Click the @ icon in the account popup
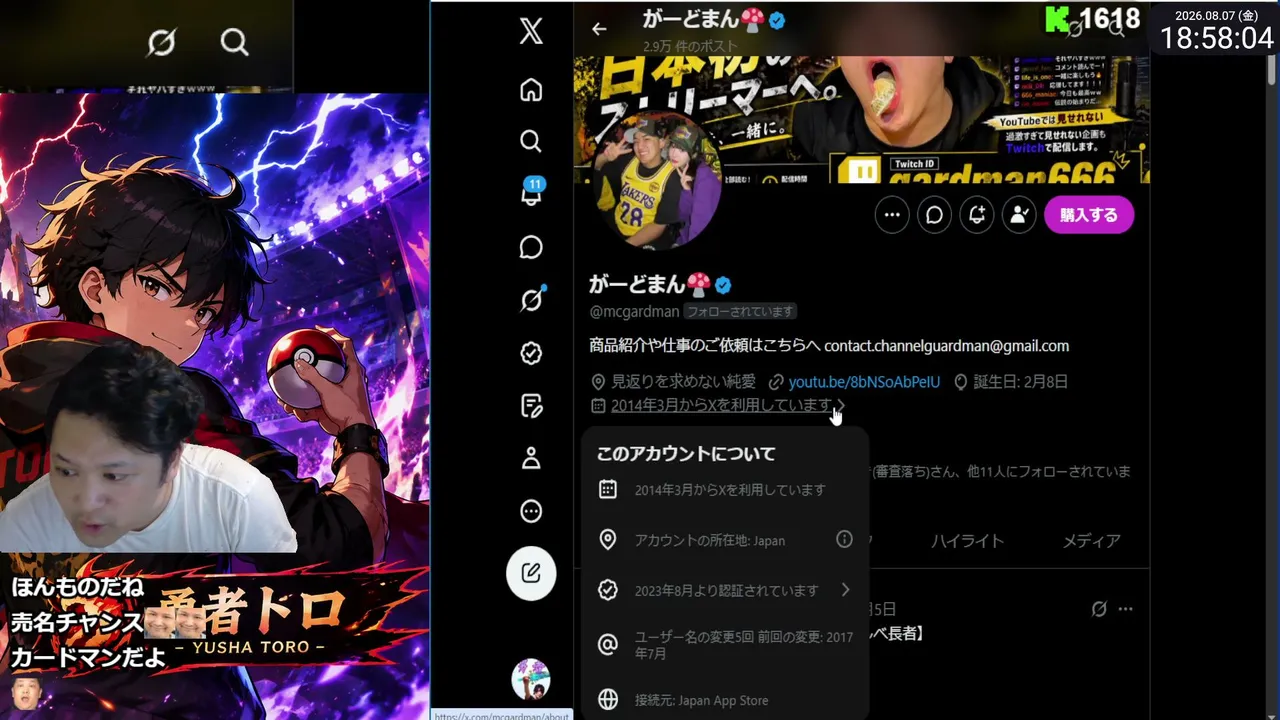 coord(608,645)
